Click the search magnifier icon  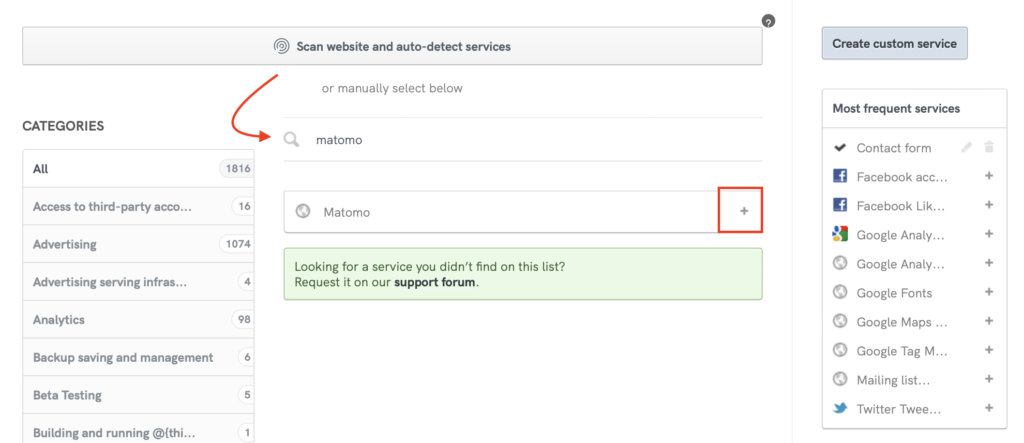(x=292, y=140)
